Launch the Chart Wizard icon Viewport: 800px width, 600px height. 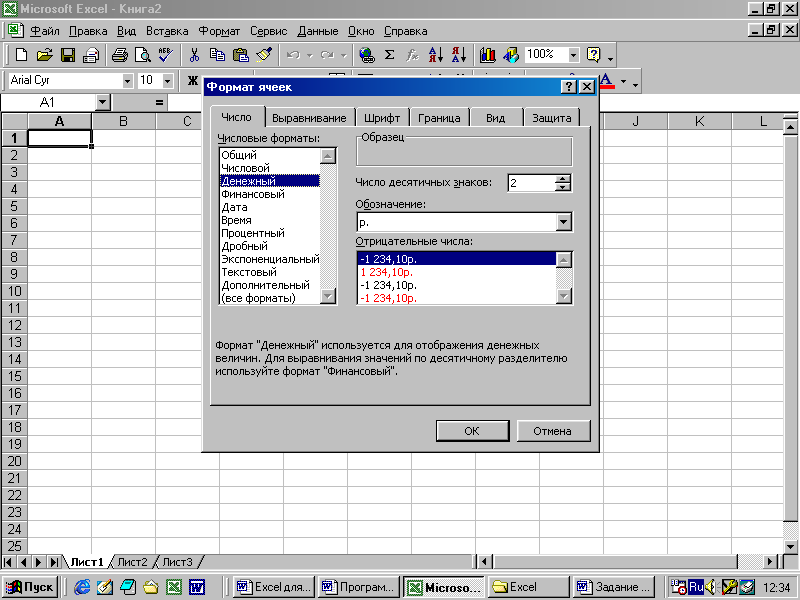pyautogui.click(x=488, y=55)
